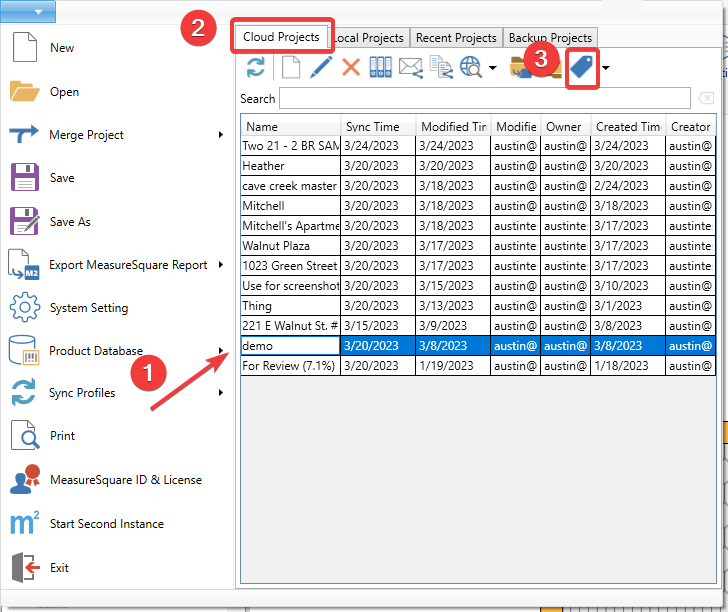Click the blue pencil edit icon
728x612 pixels.
(321, 67)
